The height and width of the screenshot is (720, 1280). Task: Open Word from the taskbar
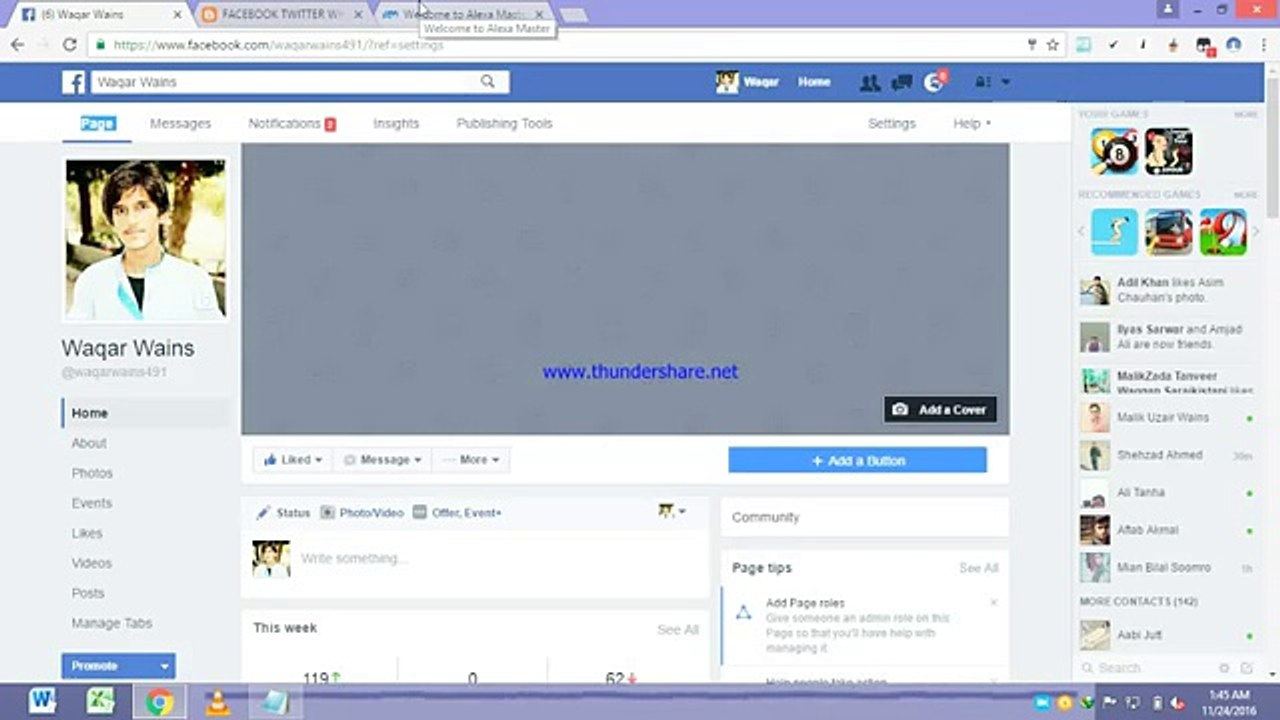pyautogui.click(x=43, y=702)
